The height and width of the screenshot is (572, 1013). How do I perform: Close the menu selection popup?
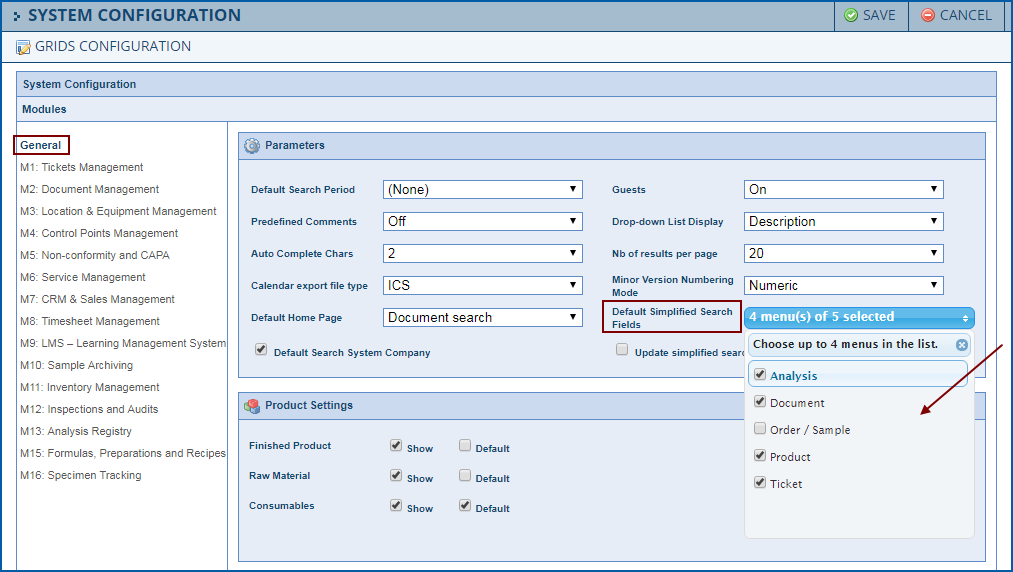pyautogui.click(x=961, y=345)
